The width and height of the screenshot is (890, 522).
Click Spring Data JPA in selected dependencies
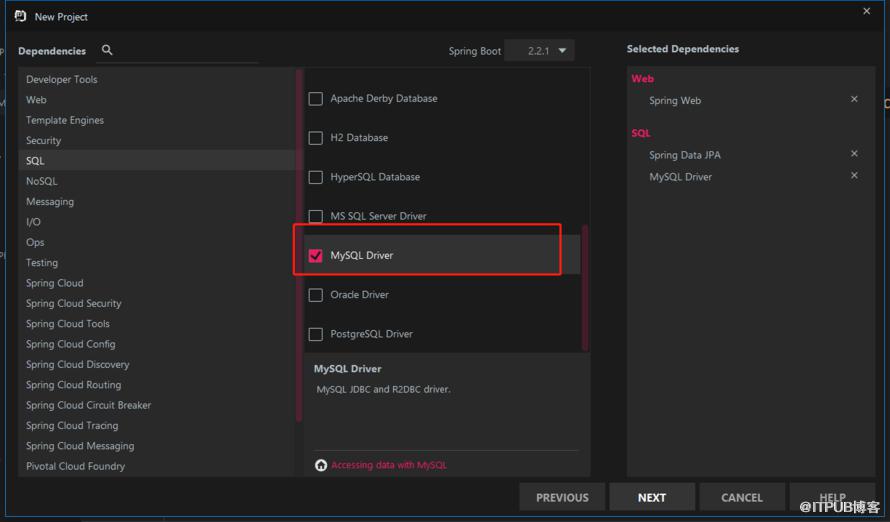[685, 155]
